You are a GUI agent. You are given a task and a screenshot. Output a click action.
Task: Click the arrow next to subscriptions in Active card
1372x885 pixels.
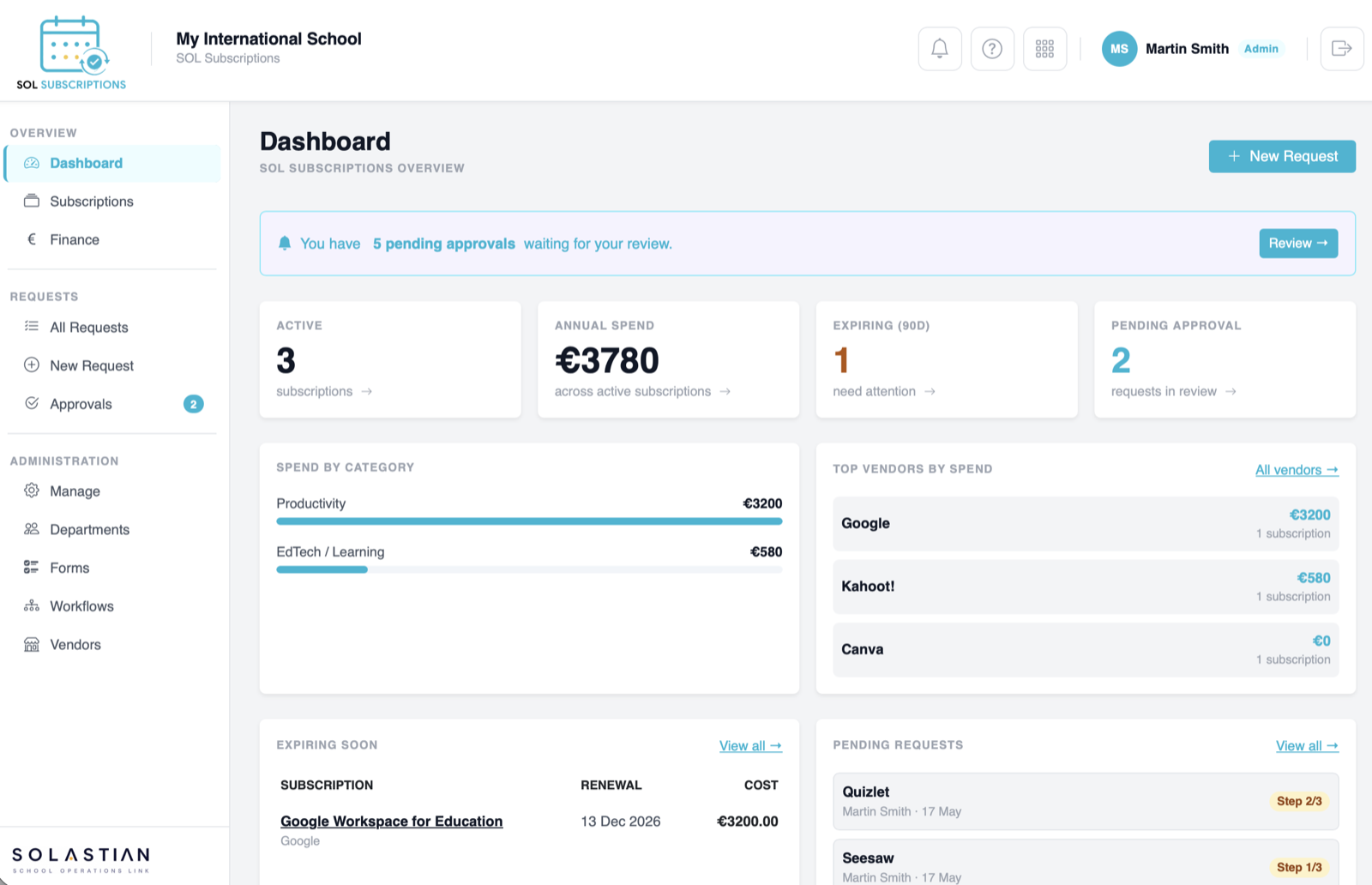367,392
